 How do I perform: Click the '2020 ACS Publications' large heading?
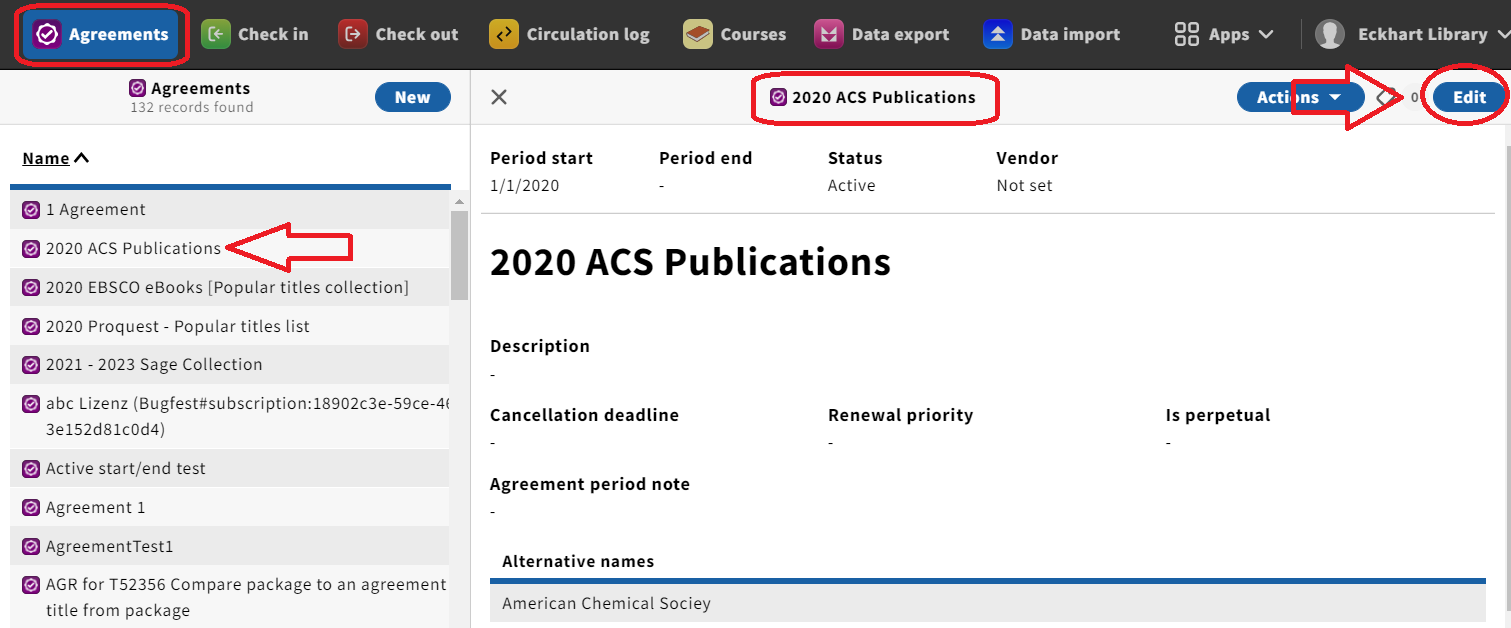click(x=690, y=262)
